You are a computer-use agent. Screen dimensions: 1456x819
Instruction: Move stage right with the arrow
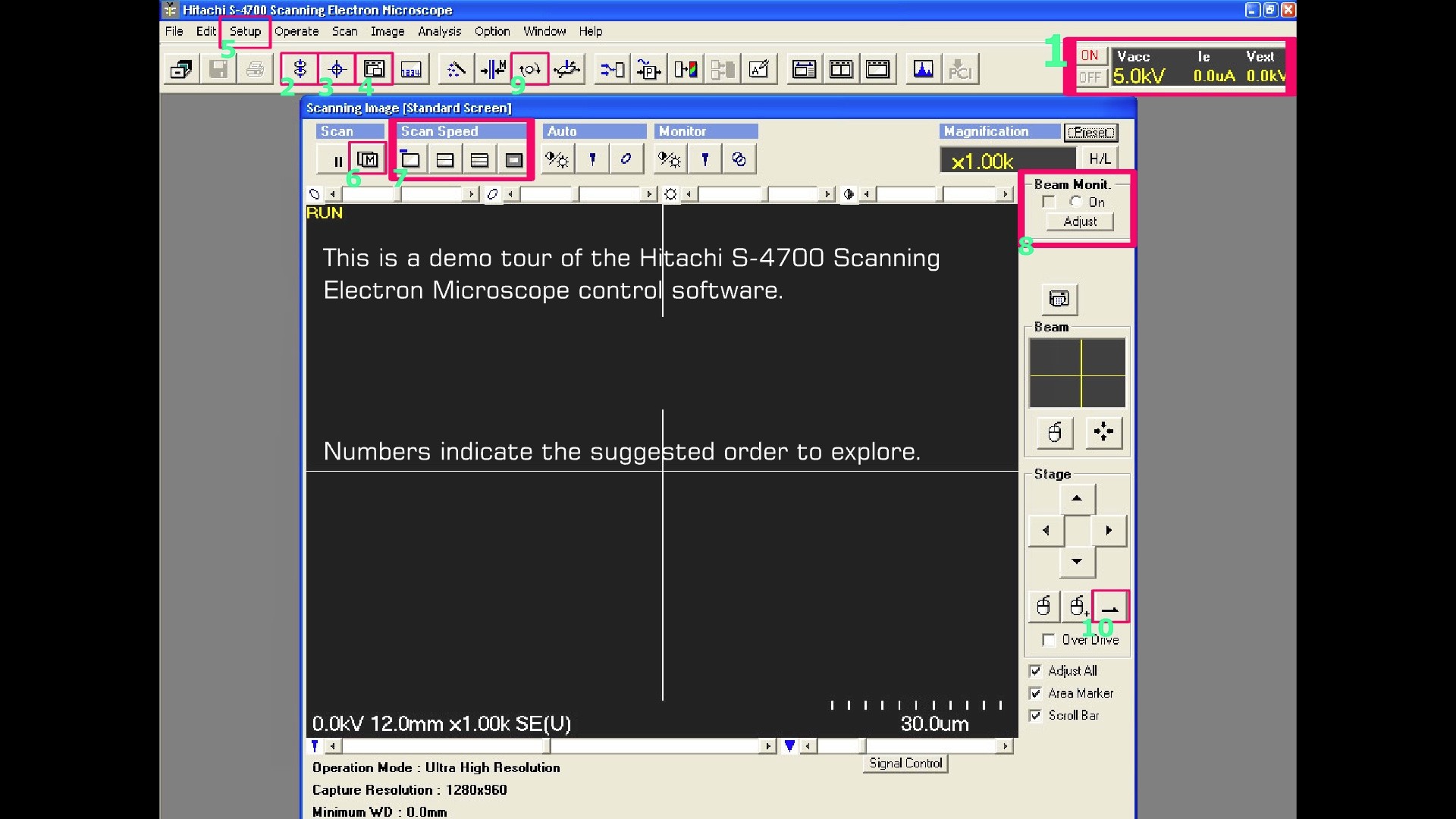1109,531
